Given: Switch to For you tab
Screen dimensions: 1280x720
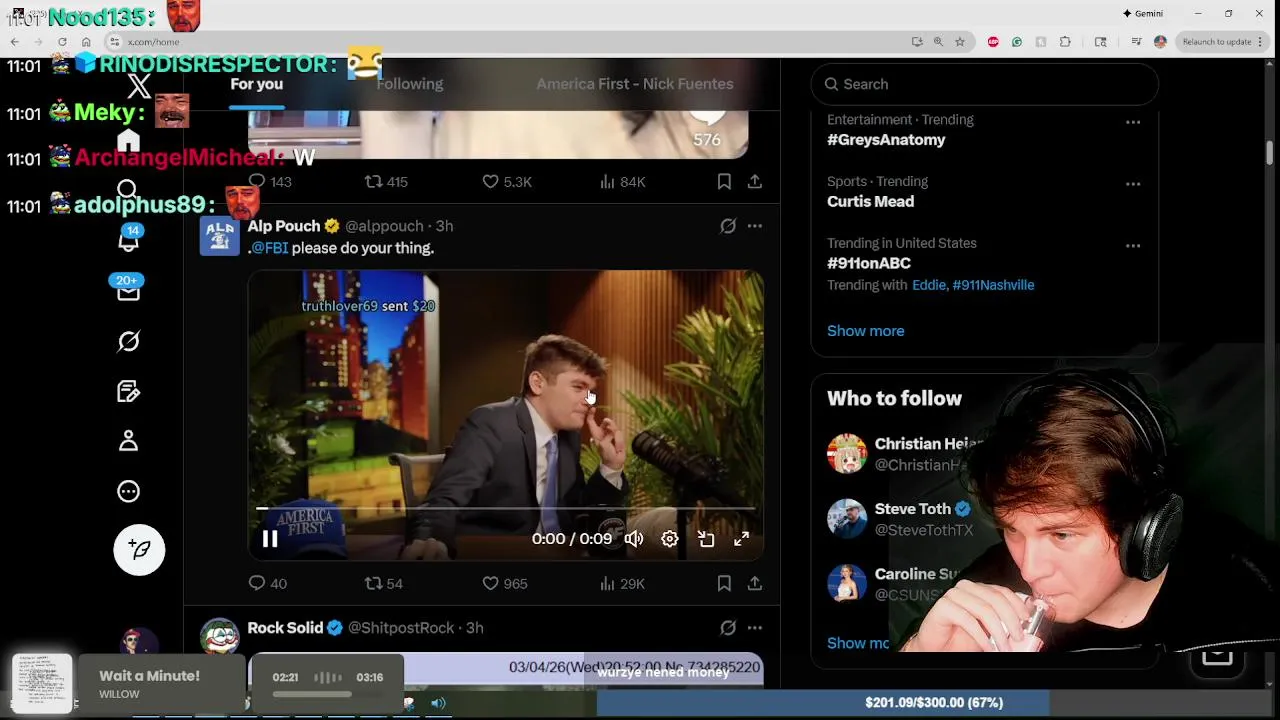Looking at the screenshot, I should point(257,84).
